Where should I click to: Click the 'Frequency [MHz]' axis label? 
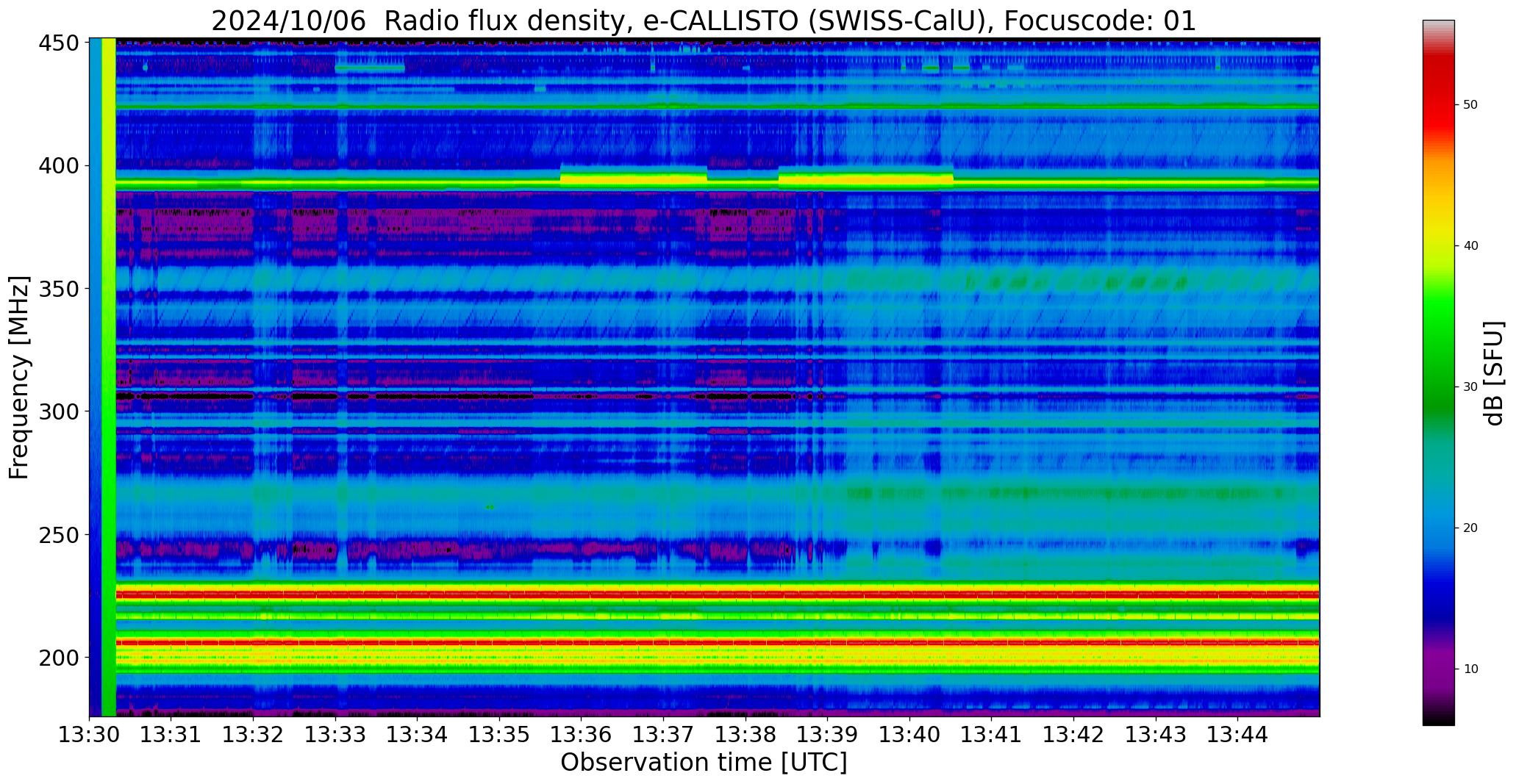[19, 377]
